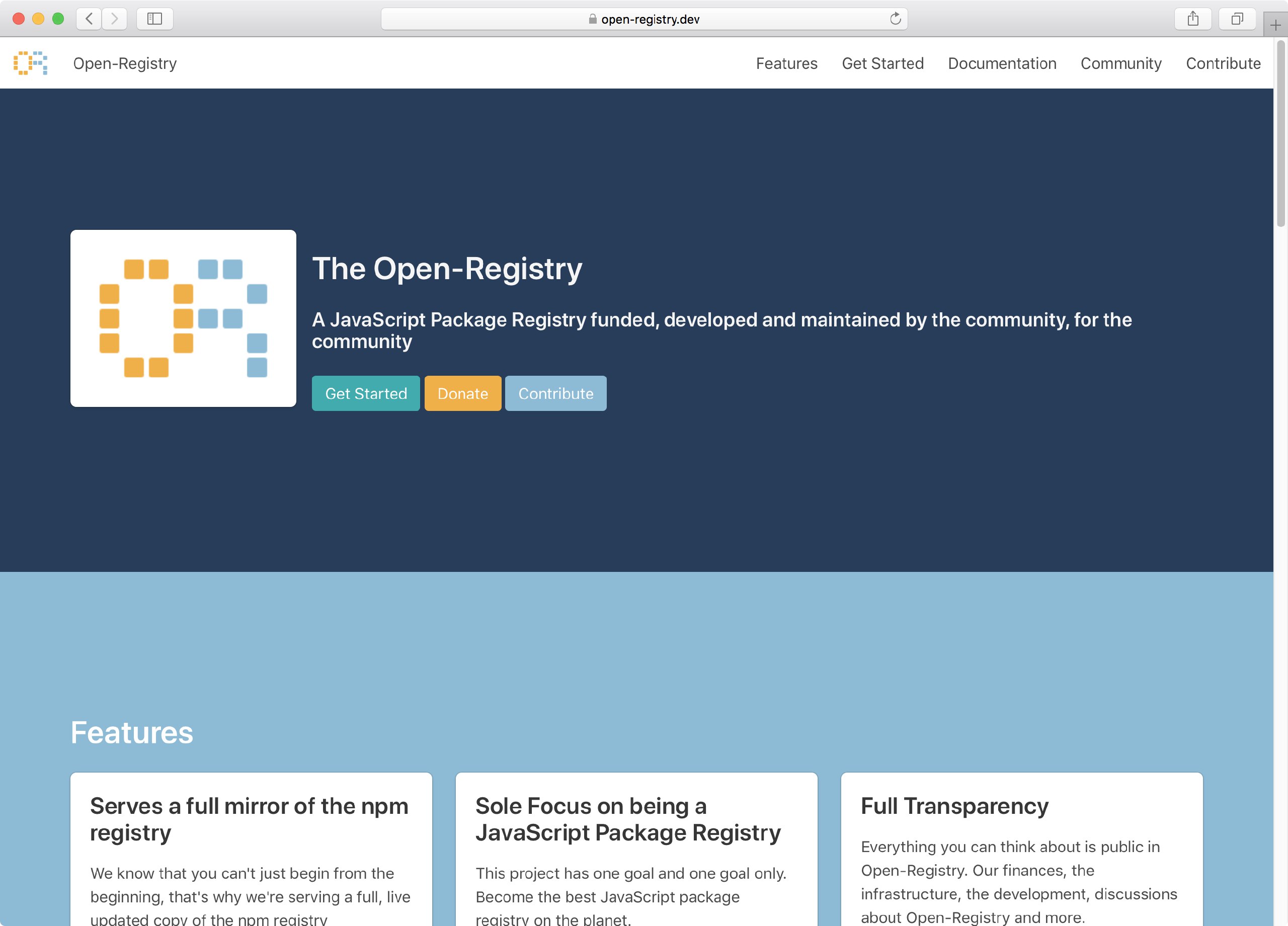Screen dimensions: 1288x926
Task: Click the Open-Registry brand name link
Action: coord(125,63)
